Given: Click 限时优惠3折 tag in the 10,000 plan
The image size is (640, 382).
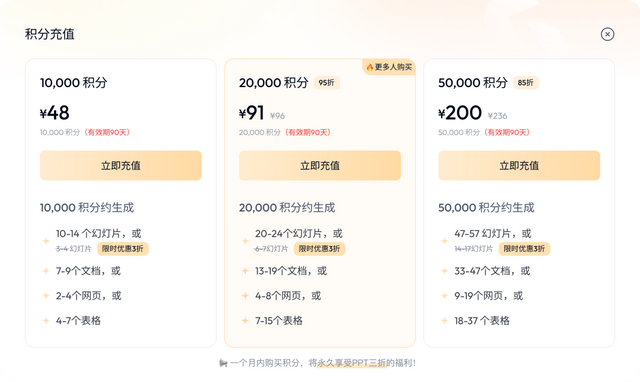Looking at the screenshot, I should (122, 249).
